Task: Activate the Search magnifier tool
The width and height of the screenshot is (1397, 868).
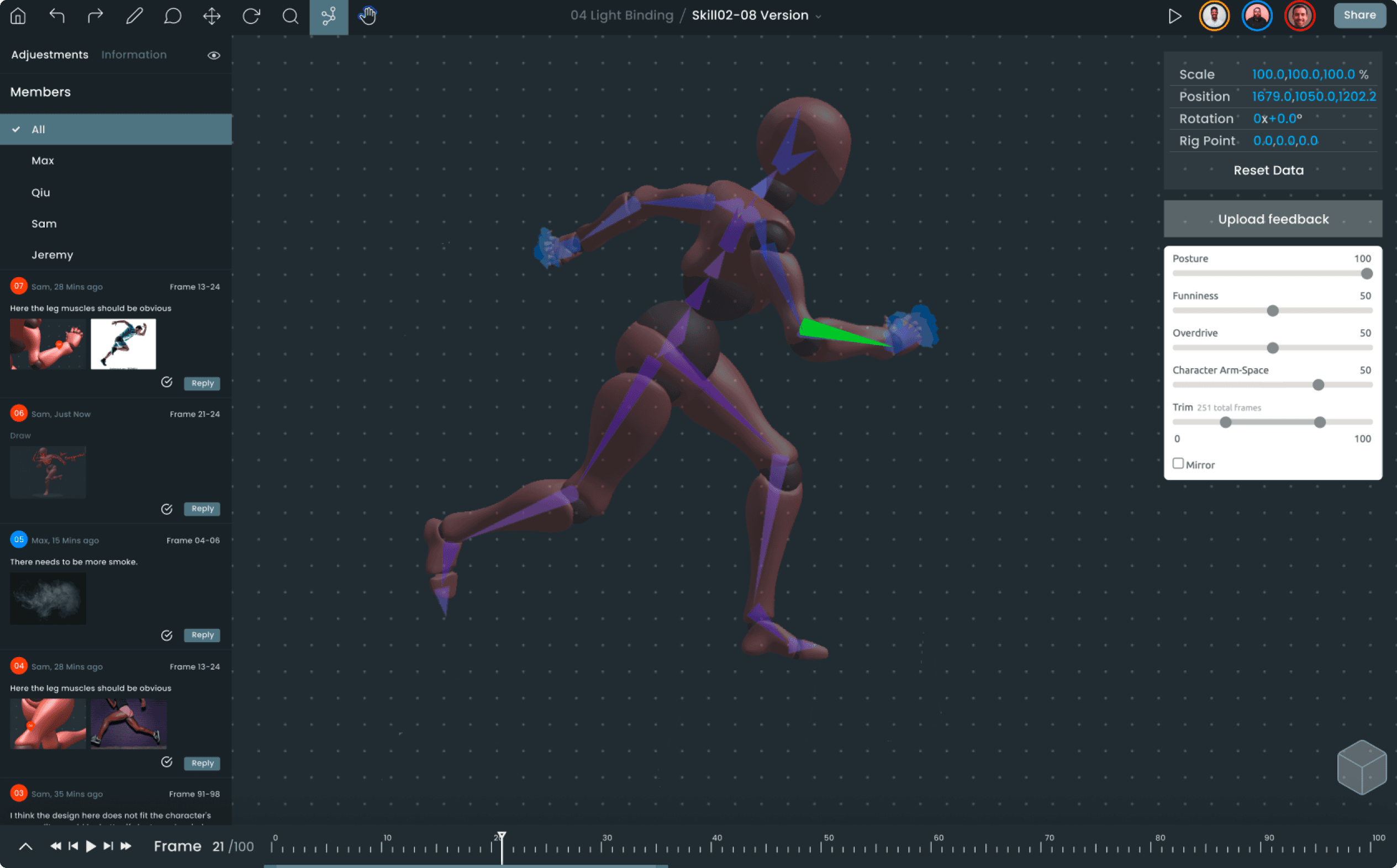Action: [290, 15]
